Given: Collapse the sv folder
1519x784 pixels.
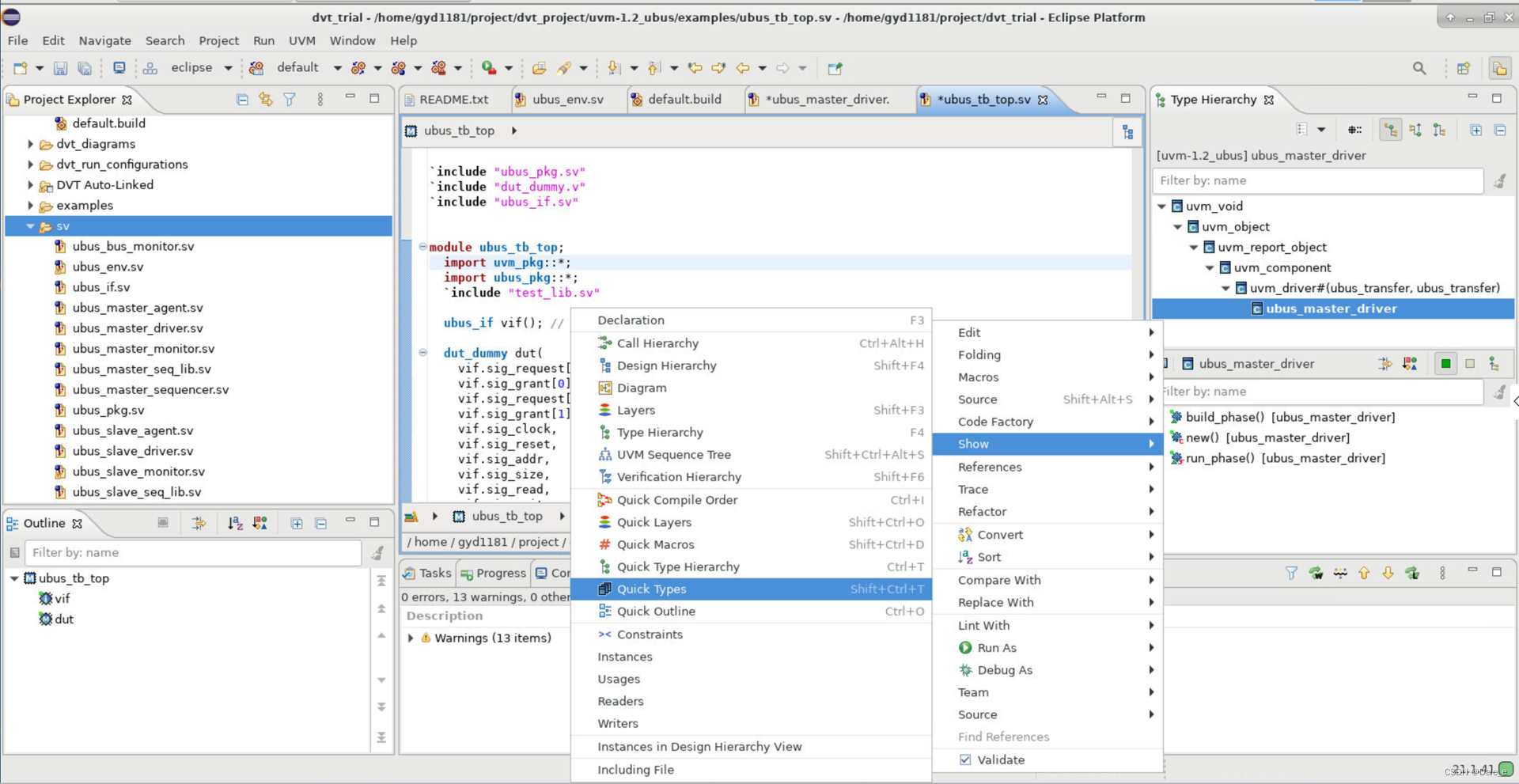Looking at the screenshot, I should (x=30, y=226).
